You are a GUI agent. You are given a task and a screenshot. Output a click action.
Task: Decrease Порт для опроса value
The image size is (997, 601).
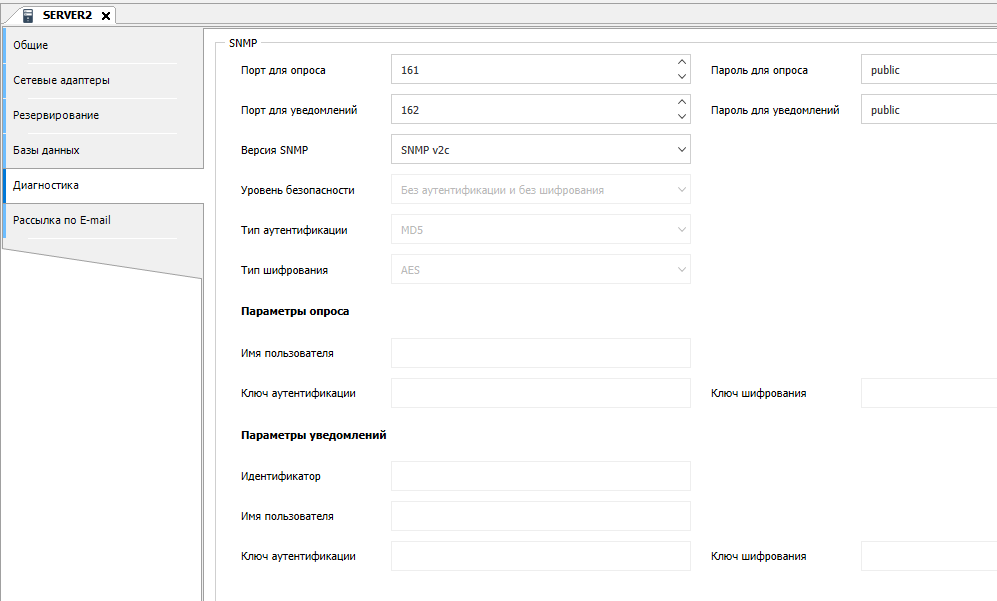pyautogui.click(x=682, y=77)
